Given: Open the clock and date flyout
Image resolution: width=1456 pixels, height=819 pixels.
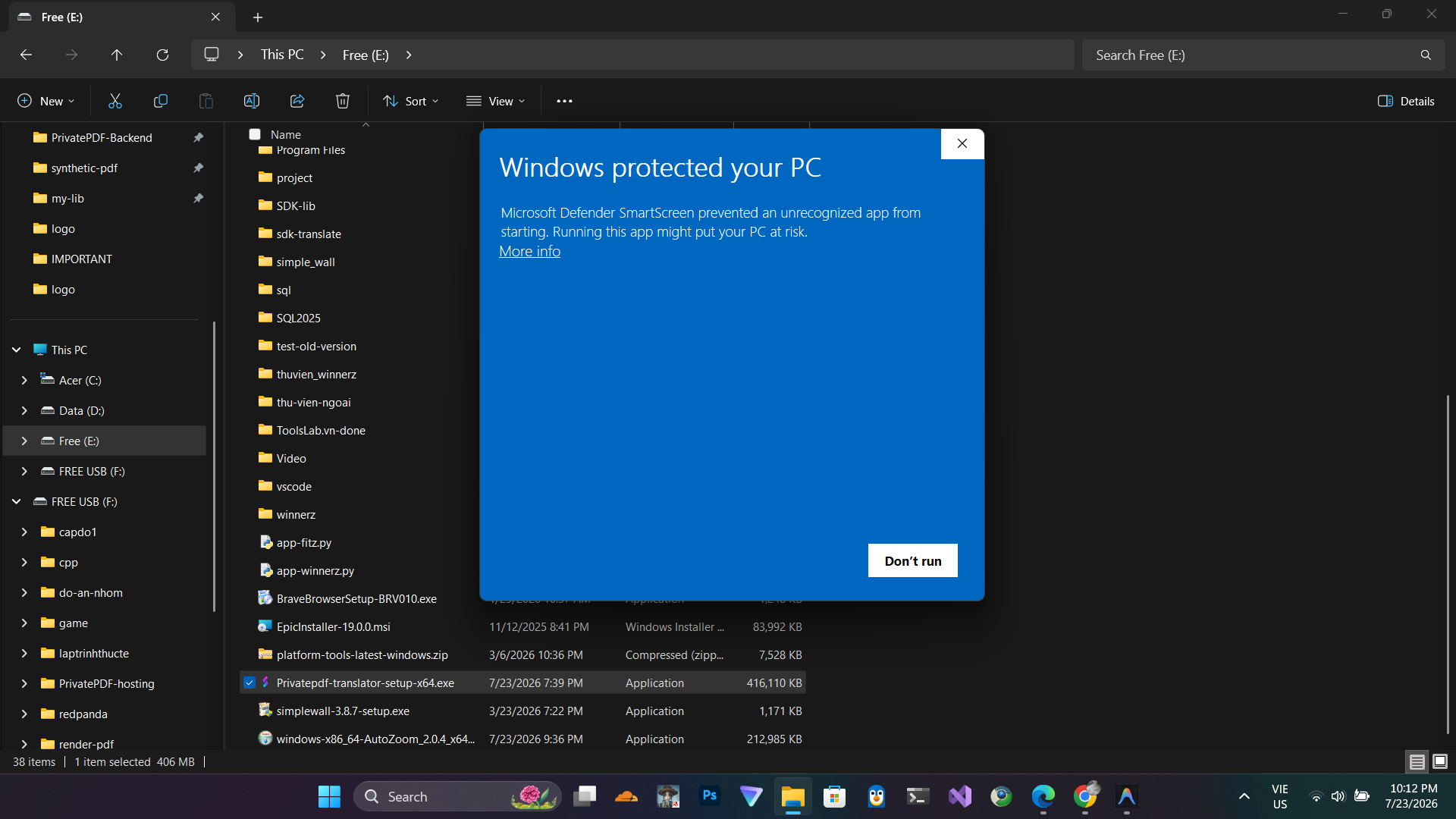Looking at the screenshot, I should tap(1411, 796).
